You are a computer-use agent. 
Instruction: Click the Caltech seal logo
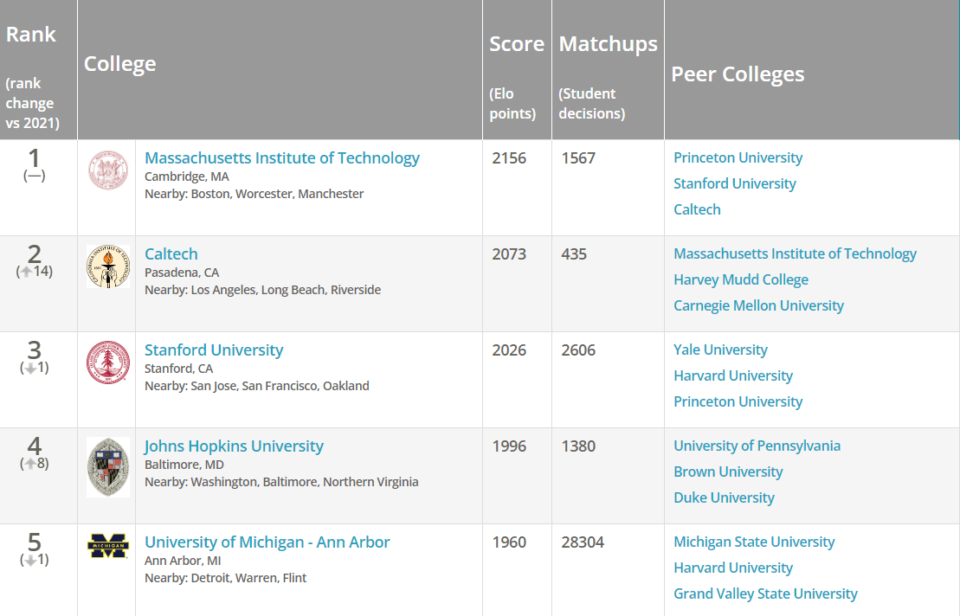pos(107,267)
